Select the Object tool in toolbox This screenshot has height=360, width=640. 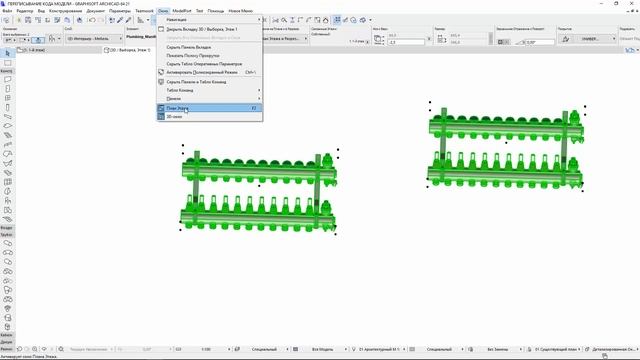[7, 201]
